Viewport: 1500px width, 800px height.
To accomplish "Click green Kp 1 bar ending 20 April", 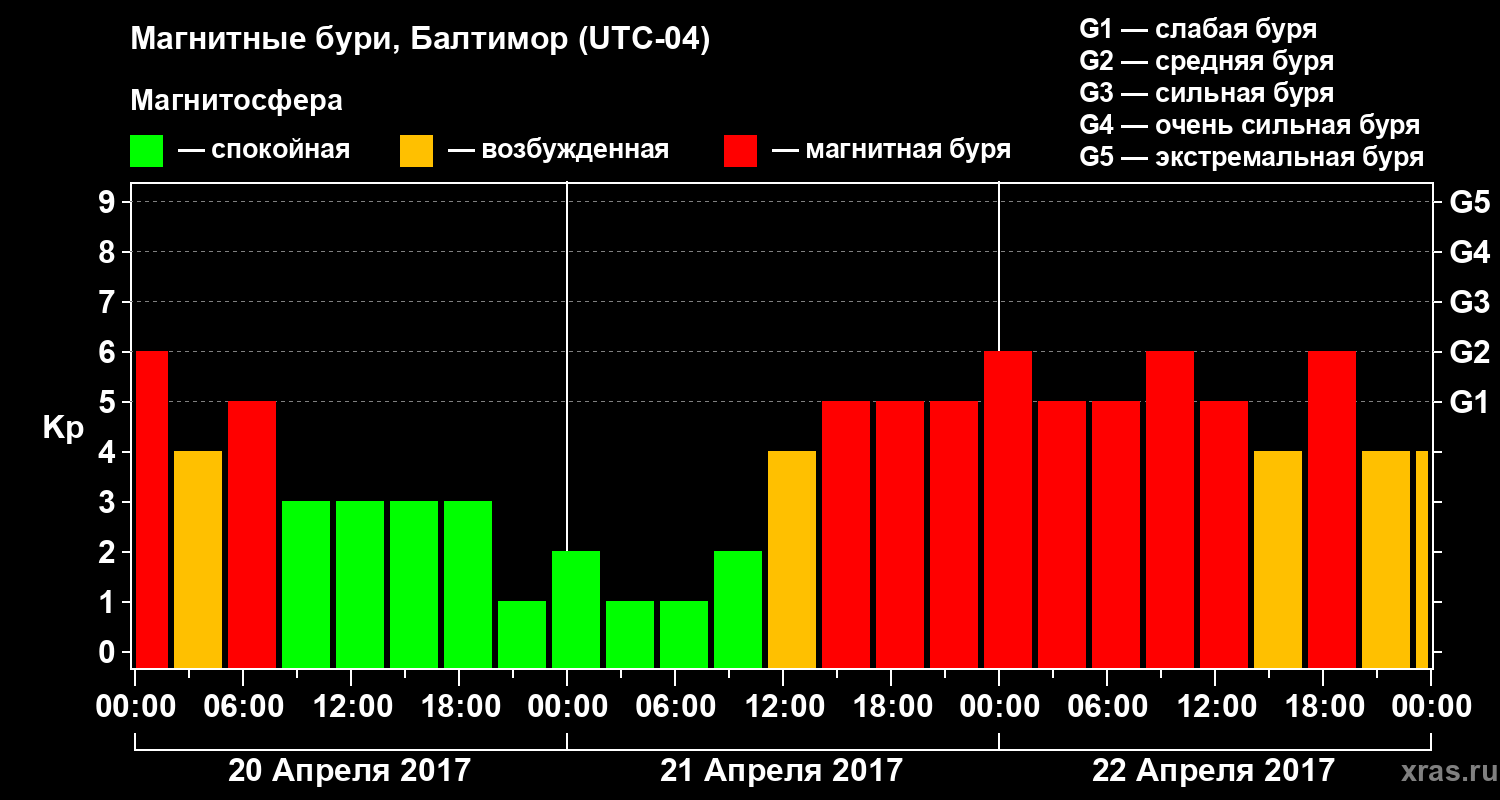I will [522, 635].
